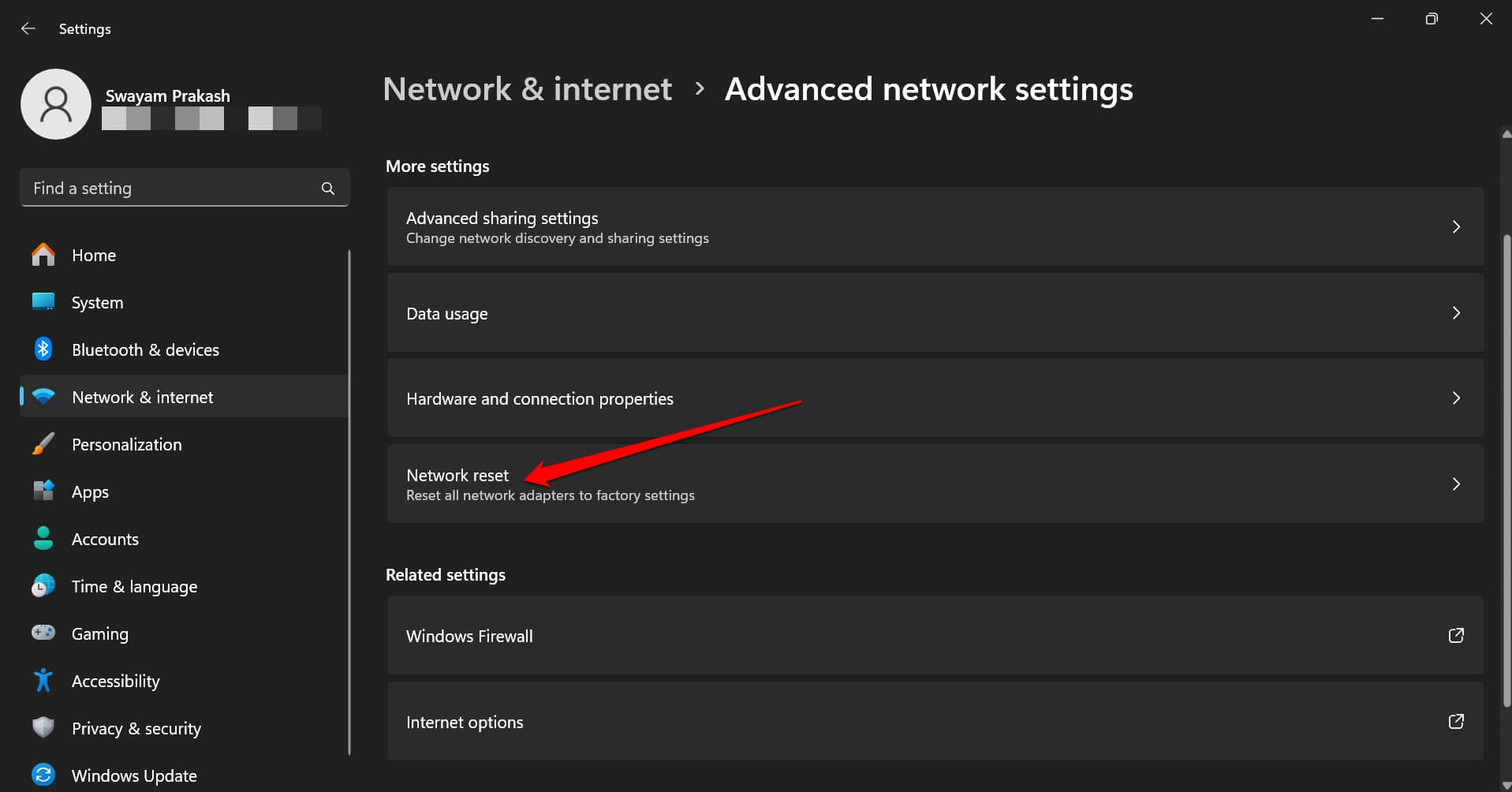Click the Bluetooth & devices icon
The width and height of the screenshot is (1512, 792).
coord(43,349)
